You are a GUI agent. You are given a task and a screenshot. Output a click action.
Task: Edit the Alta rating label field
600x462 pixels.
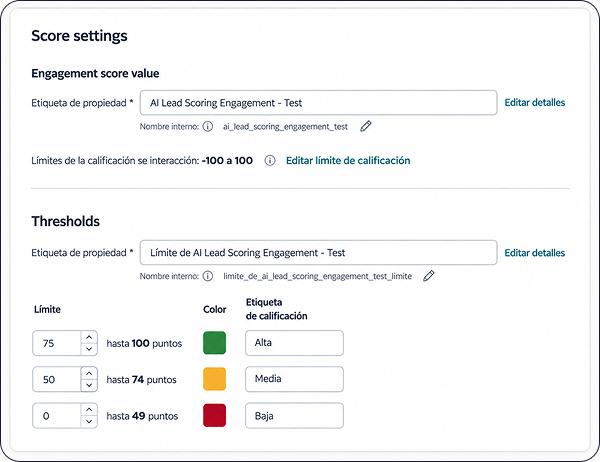pos(294,343)
